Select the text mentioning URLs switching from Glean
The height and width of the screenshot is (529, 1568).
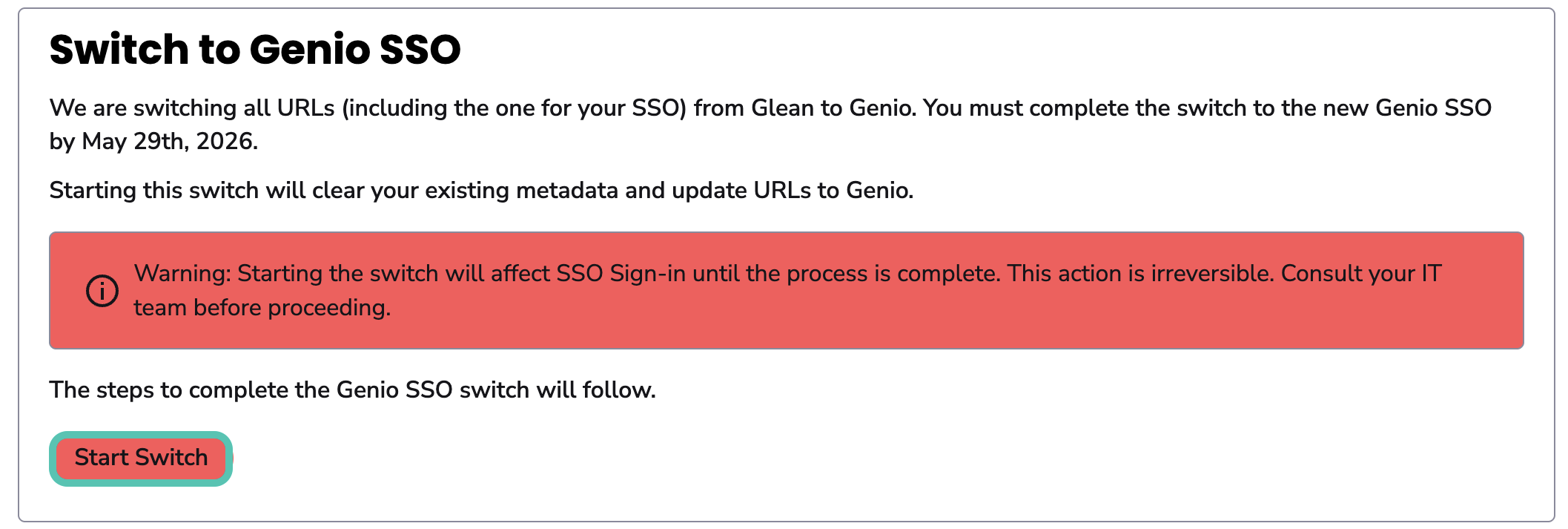445,108
